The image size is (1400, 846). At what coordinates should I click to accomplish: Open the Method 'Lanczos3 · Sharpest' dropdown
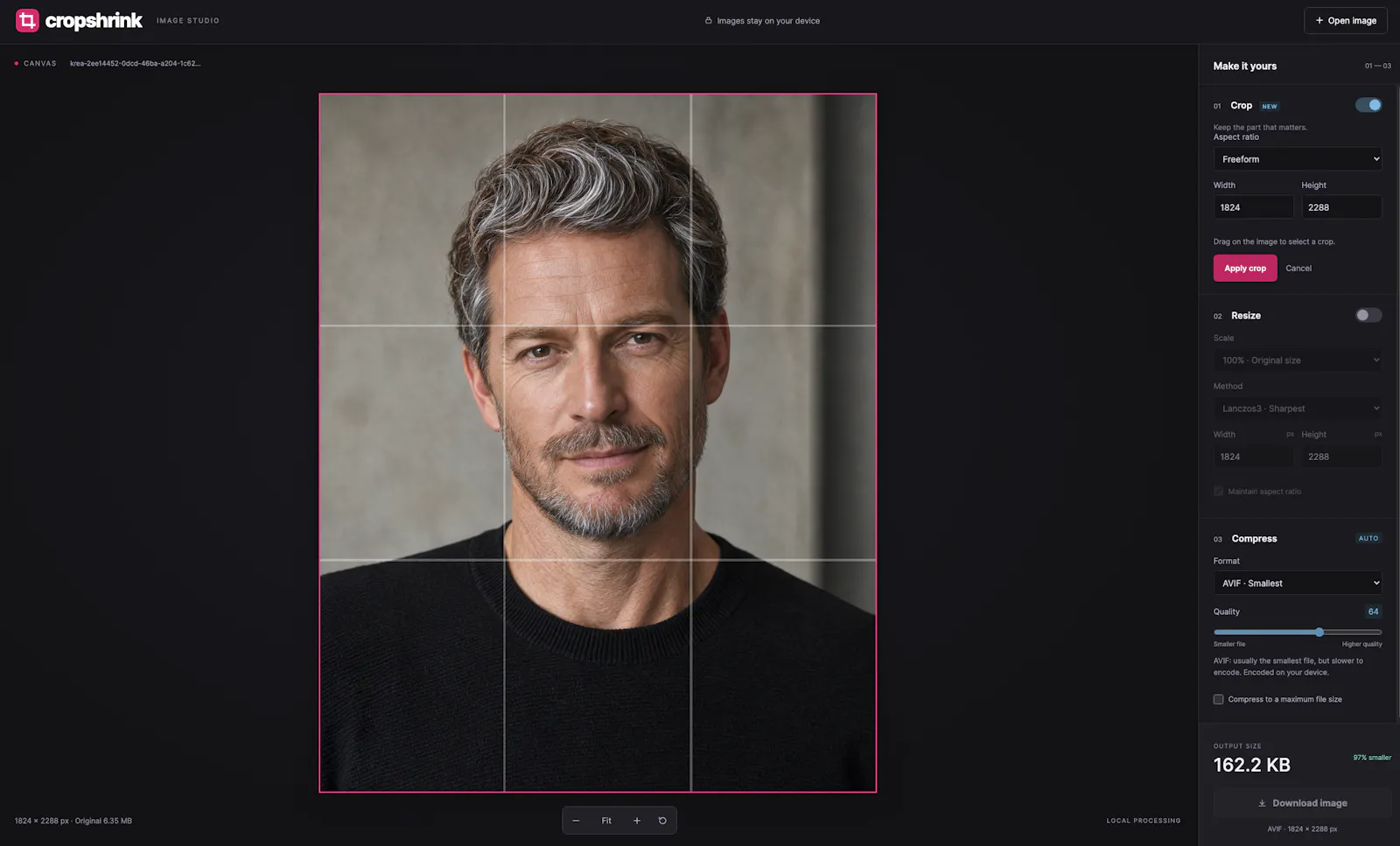tap(1298, 409)
